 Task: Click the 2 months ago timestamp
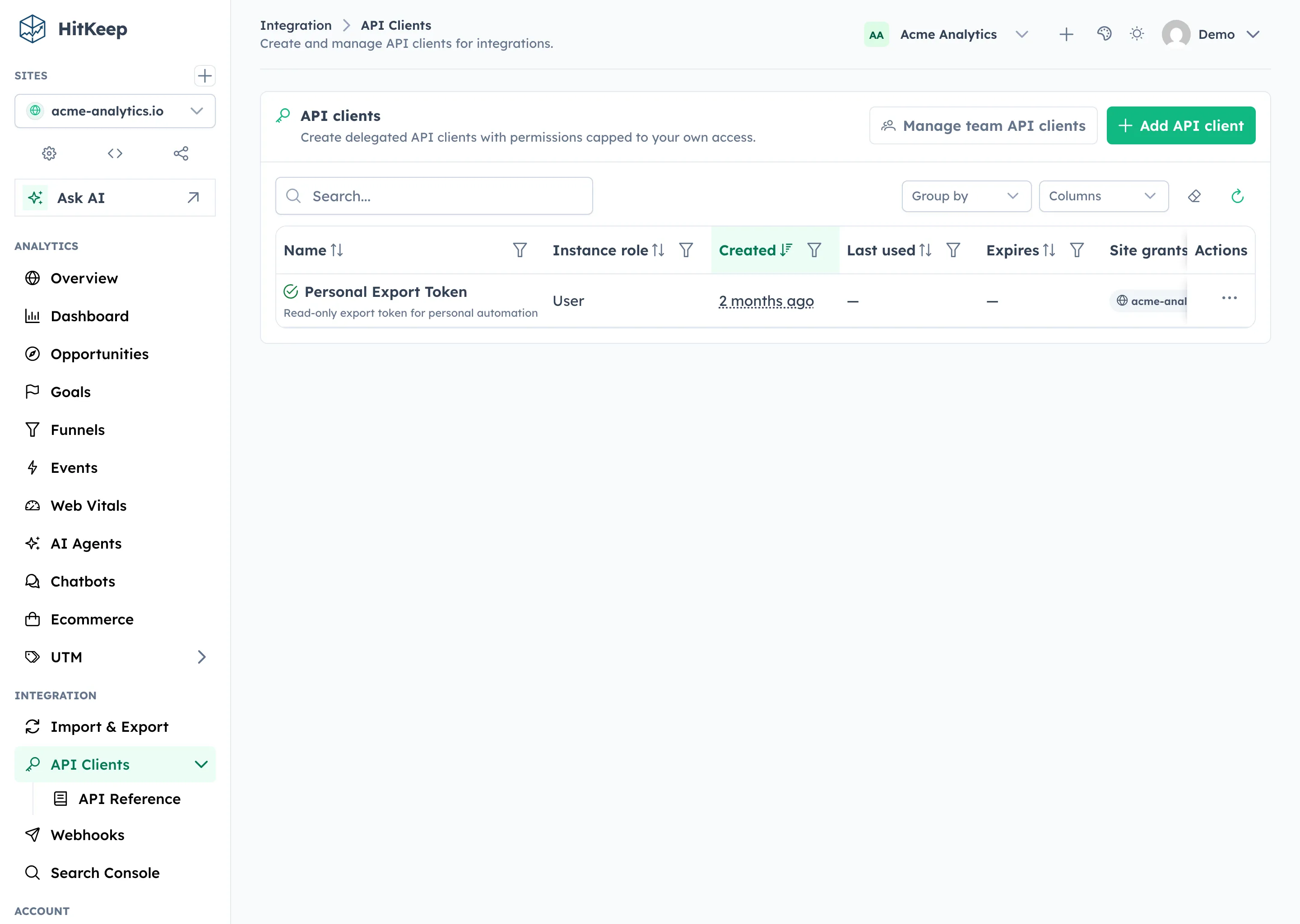point(766,301)
